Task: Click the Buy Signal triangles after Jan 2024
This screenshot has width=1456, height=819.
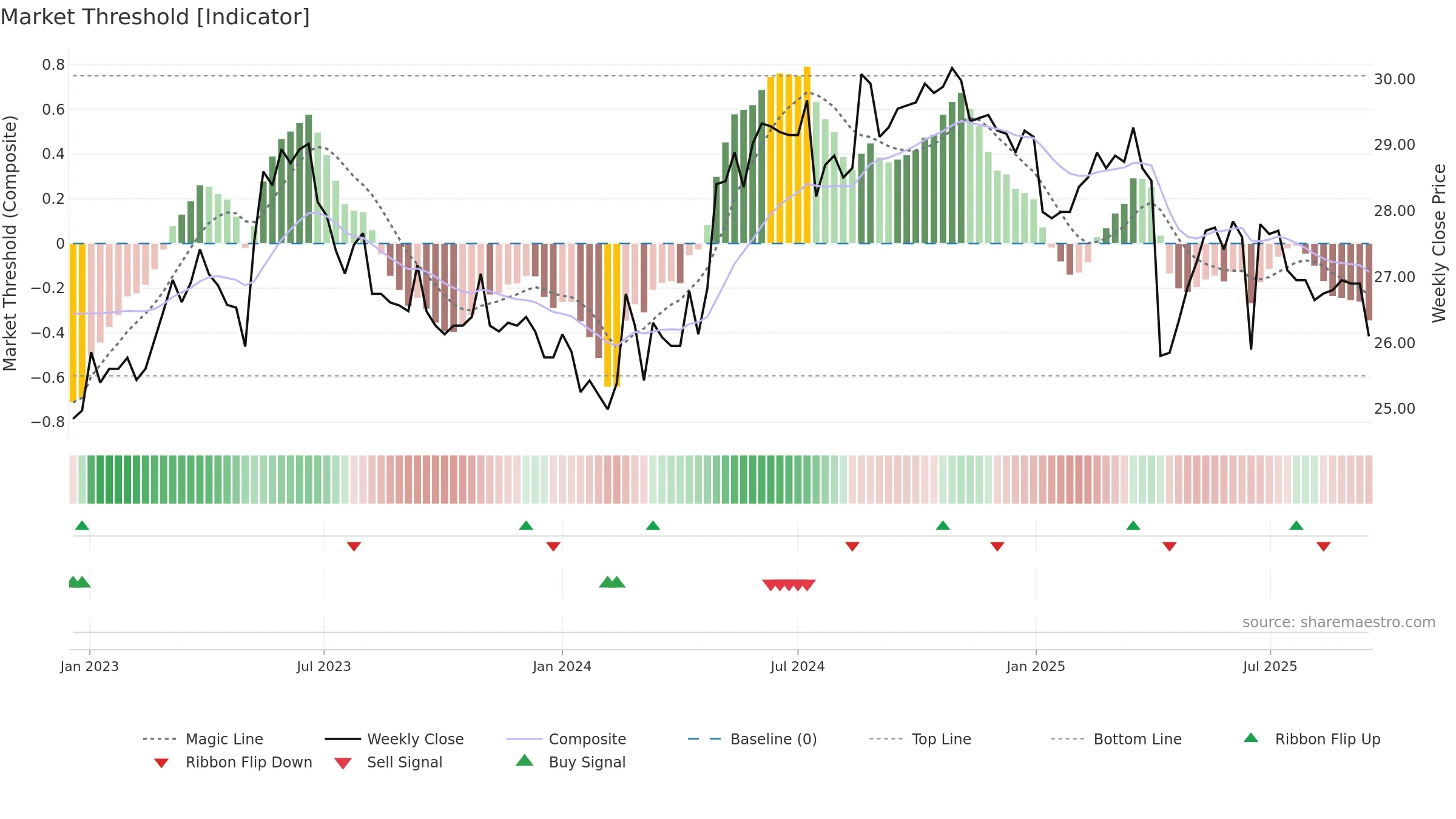Action: tap(612, 582)
